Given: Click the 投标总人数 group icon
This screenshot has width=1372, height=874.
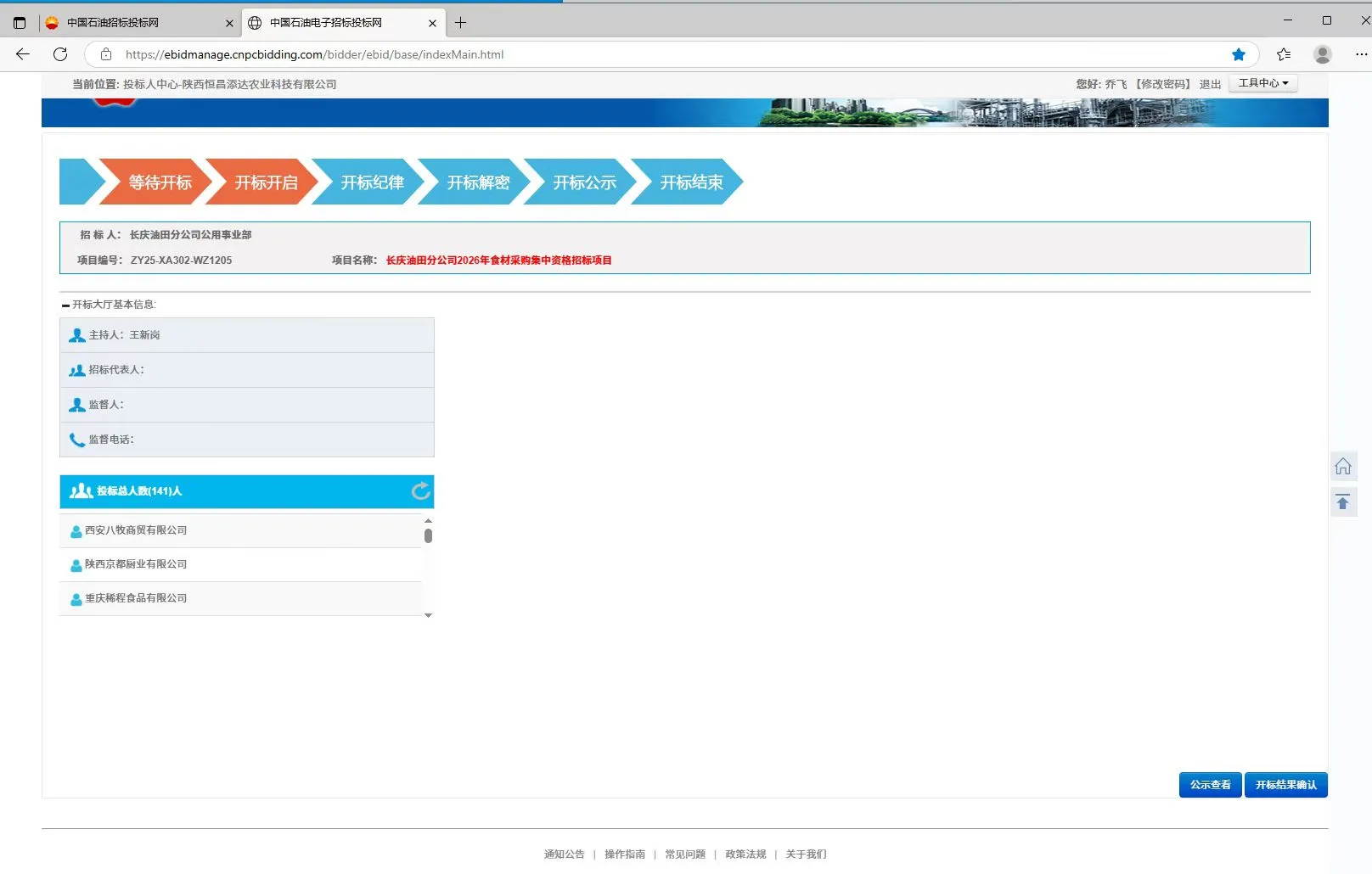Looking at the screenshot, I should (82, 490).
